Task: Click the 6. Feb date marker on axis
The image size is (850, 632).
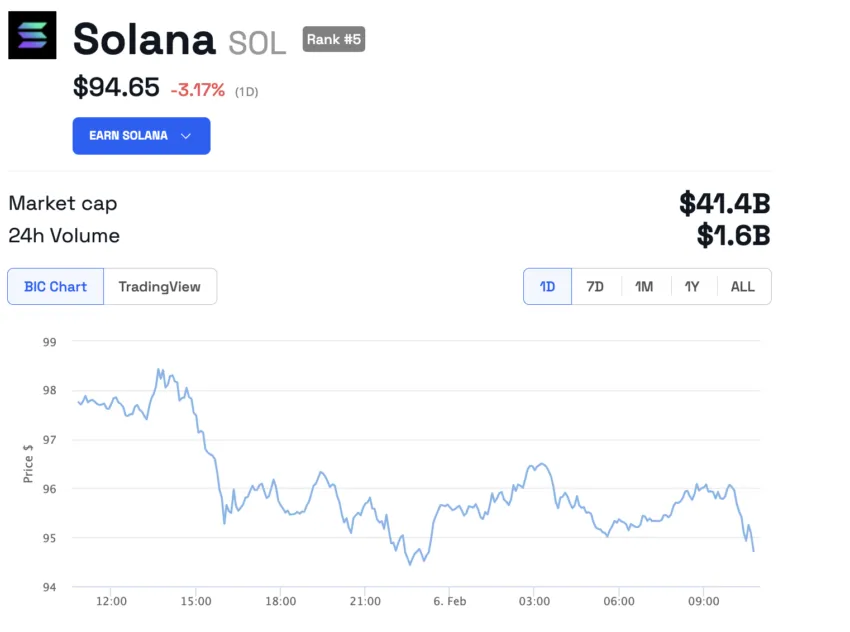Action: [450, 601]
